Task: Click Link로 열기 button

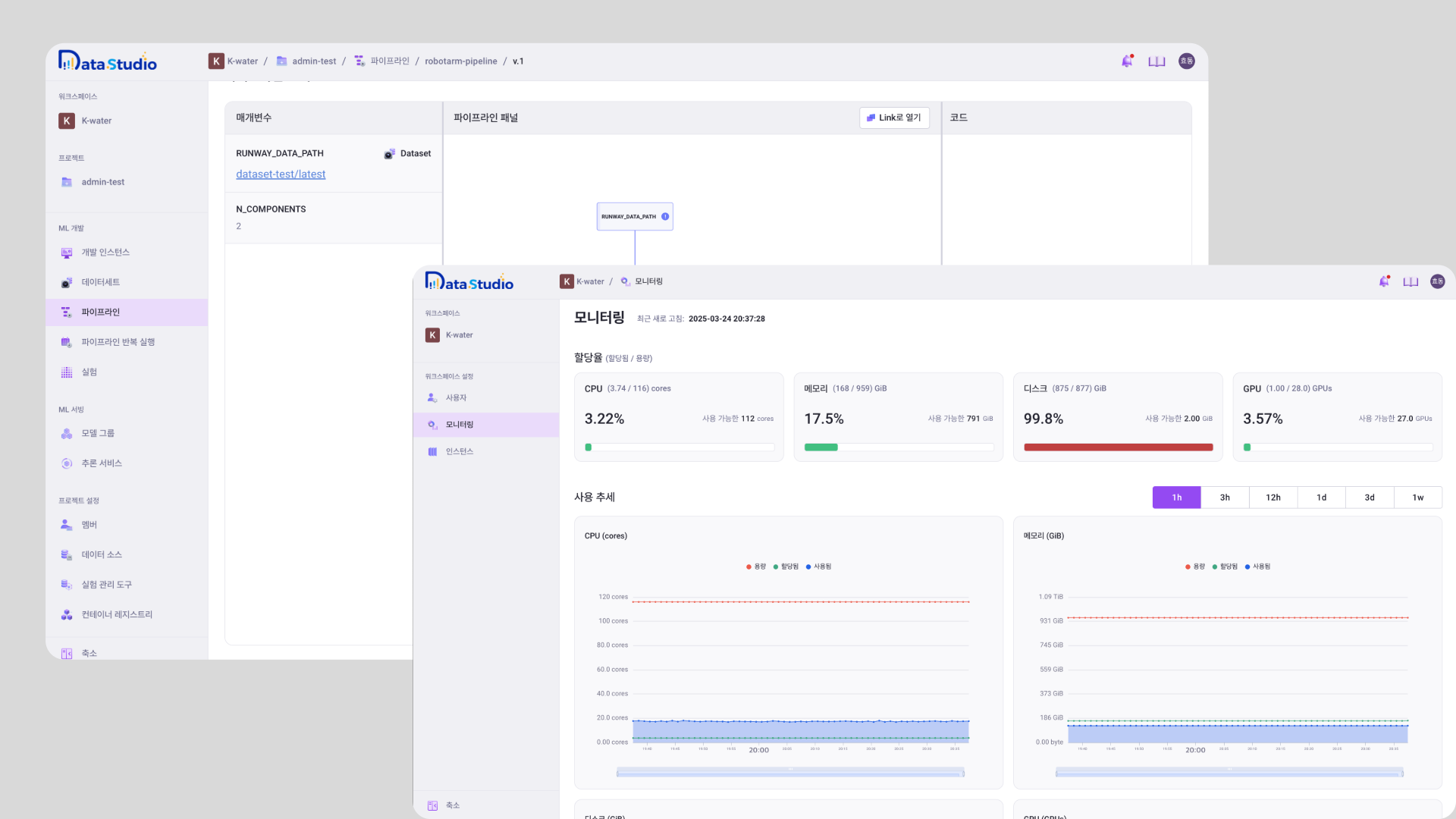Action: tap(894, 118)
